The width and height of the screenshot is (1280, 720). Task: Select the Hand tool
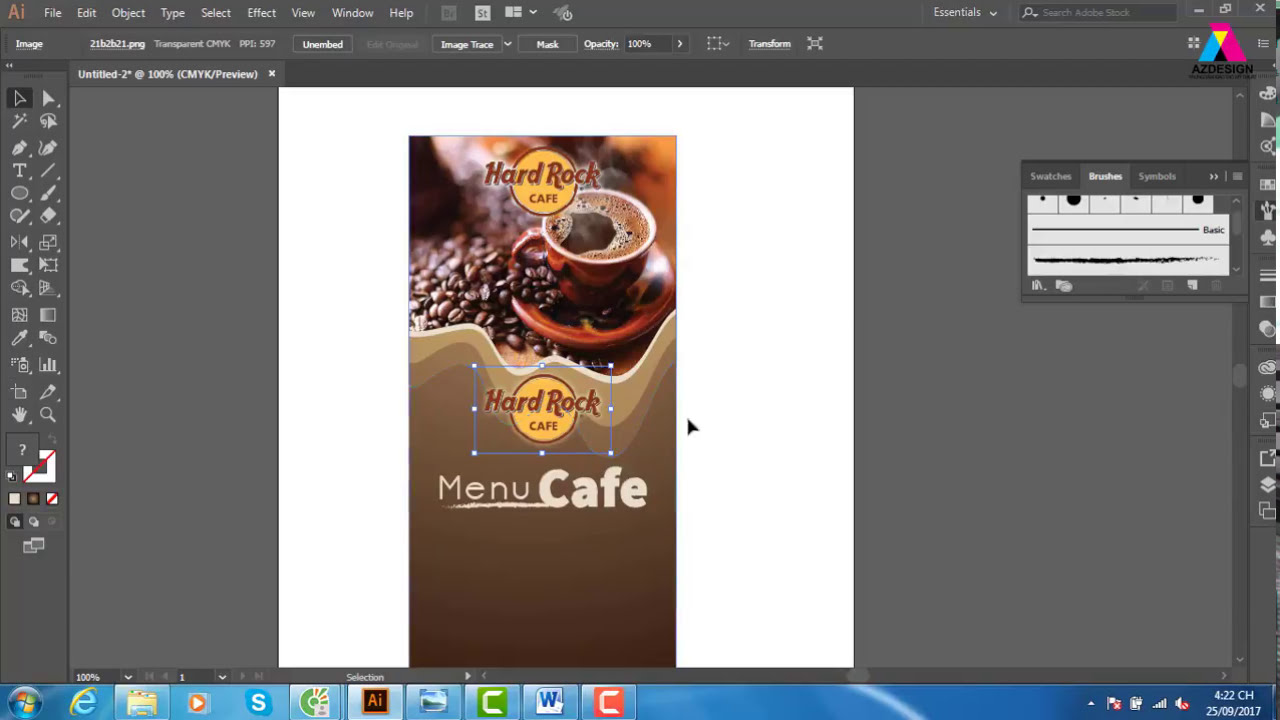tap(19, 415)
